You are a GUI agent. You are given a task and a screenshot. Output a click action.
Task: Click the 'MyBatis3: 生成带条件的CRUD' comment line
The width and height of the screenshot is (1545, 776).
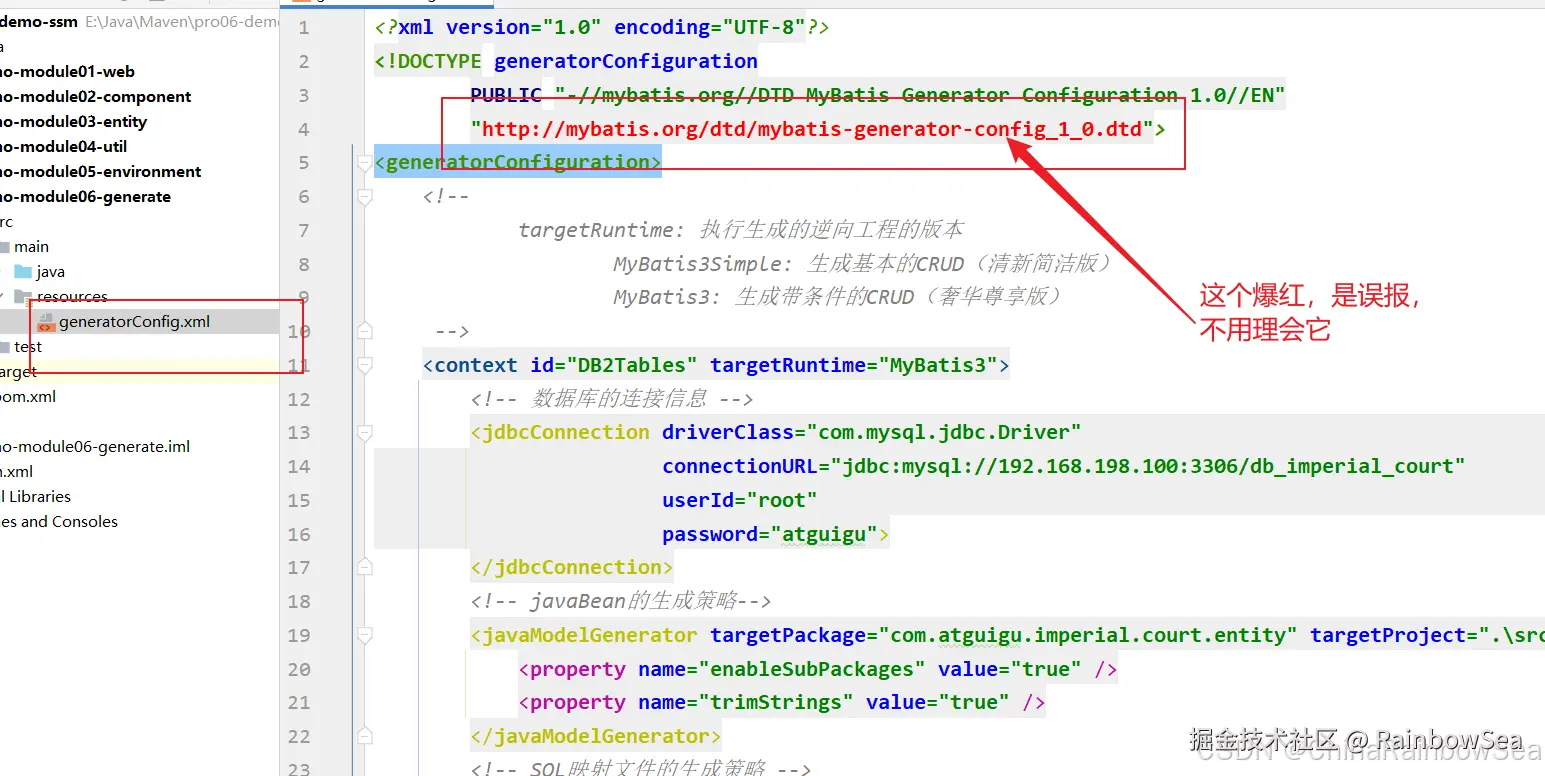[838, 298]
